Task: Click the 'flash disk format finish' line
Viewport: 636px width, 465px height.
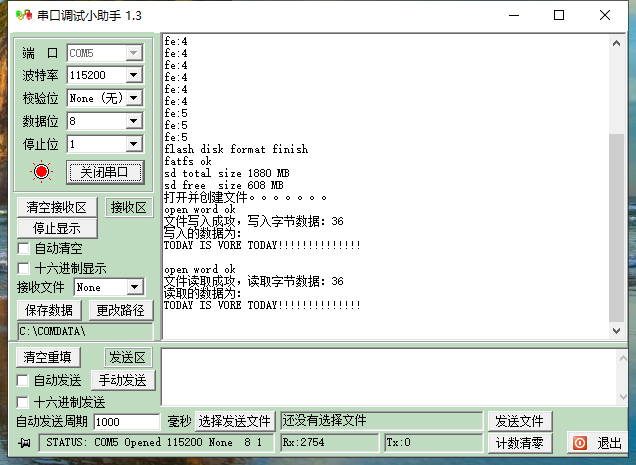Action: [236, 149]
